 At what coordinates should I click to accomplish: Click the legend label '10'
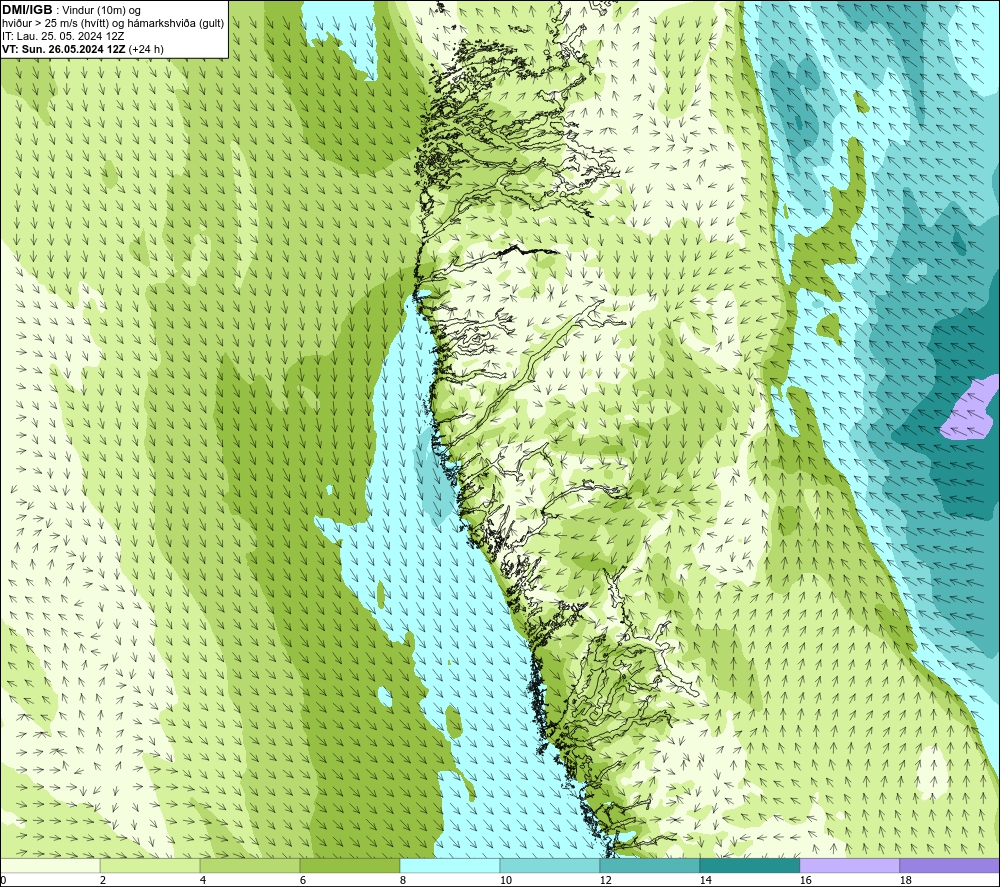pos(505,881)
